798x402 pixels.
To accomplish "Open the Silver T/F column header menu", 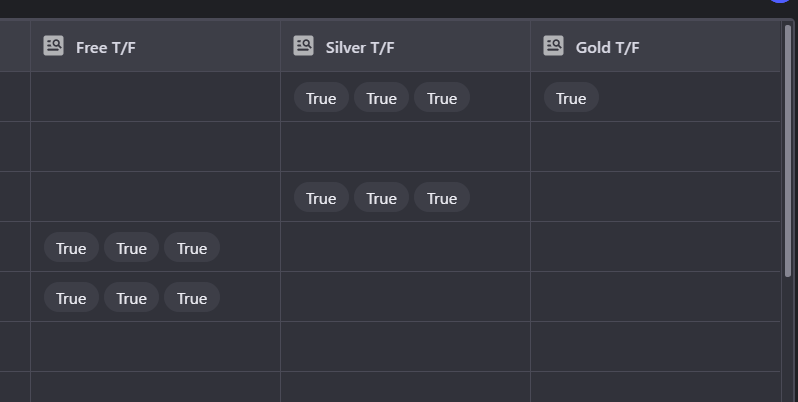I will coord(406,46).
